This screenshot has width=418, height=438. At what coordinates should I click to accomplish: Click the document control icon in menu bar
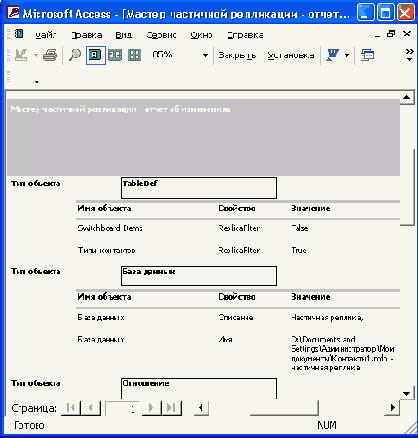pyautogui.click(x=19, y=34)
